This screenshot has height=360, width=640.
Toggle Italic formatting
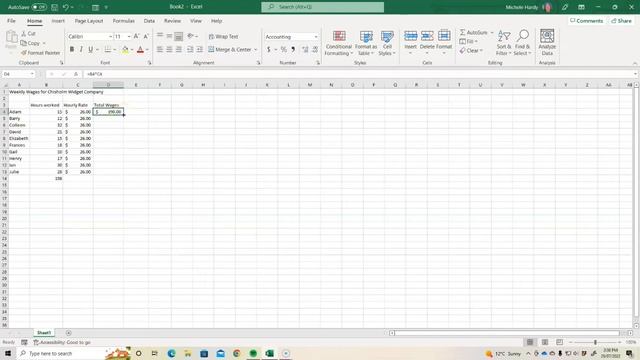(81, 49)
